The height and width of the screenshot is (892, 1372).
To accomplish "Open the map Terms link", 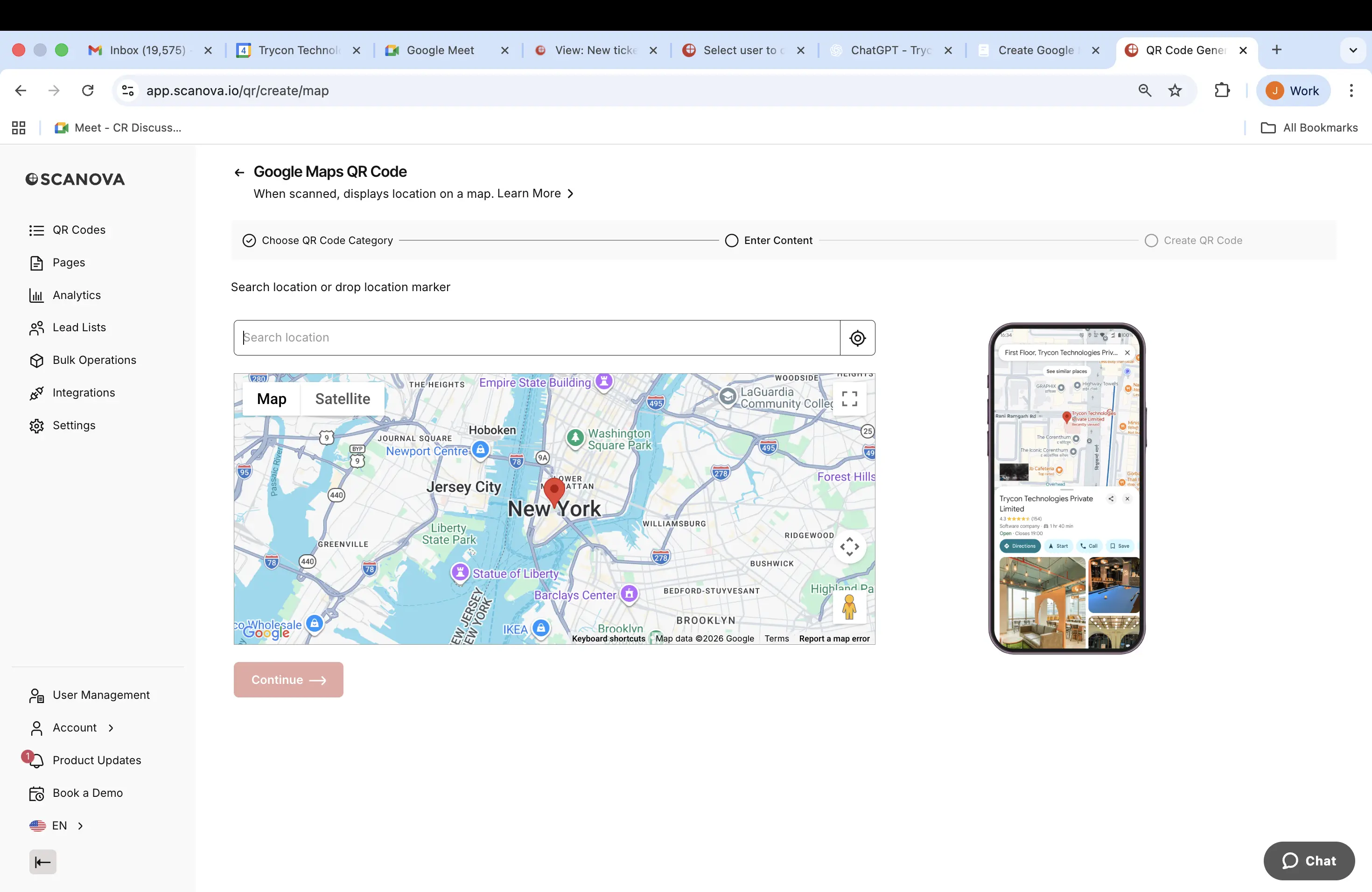I will [x=777, y=639].
